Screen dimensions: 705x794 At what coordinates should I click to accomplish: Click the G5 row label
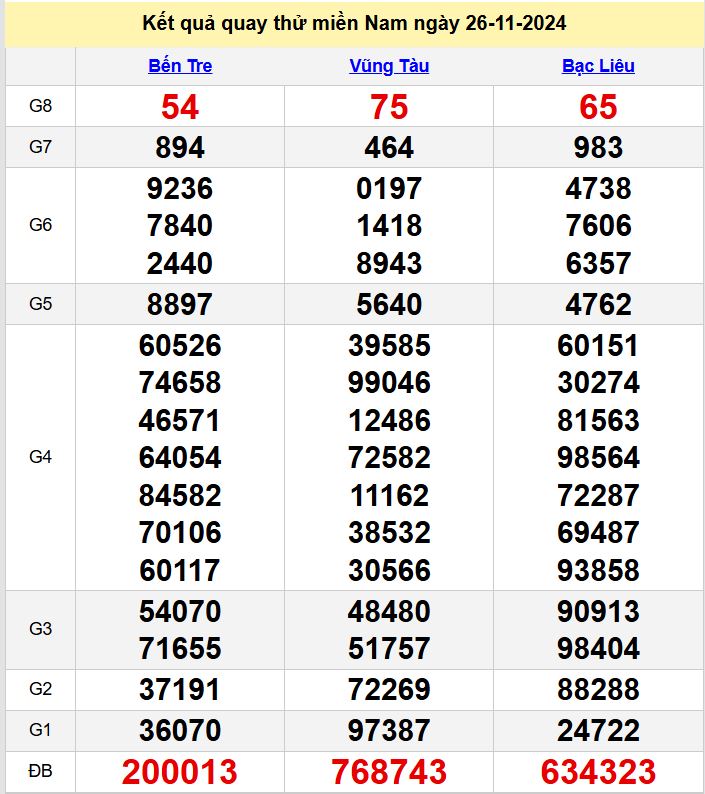tap(41, 304)
